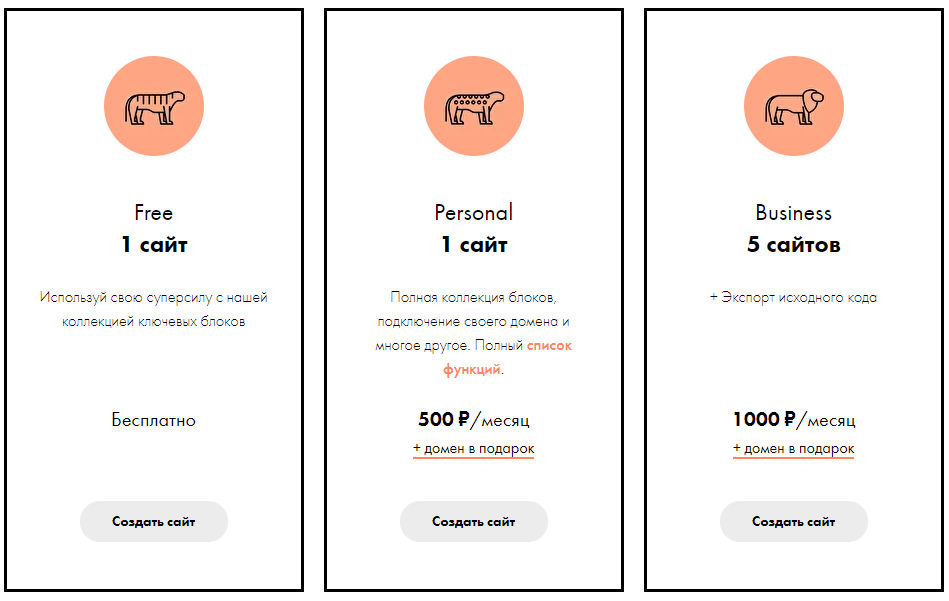
Task: Click the tiger icon on Free plan
Action: (154, 107)
